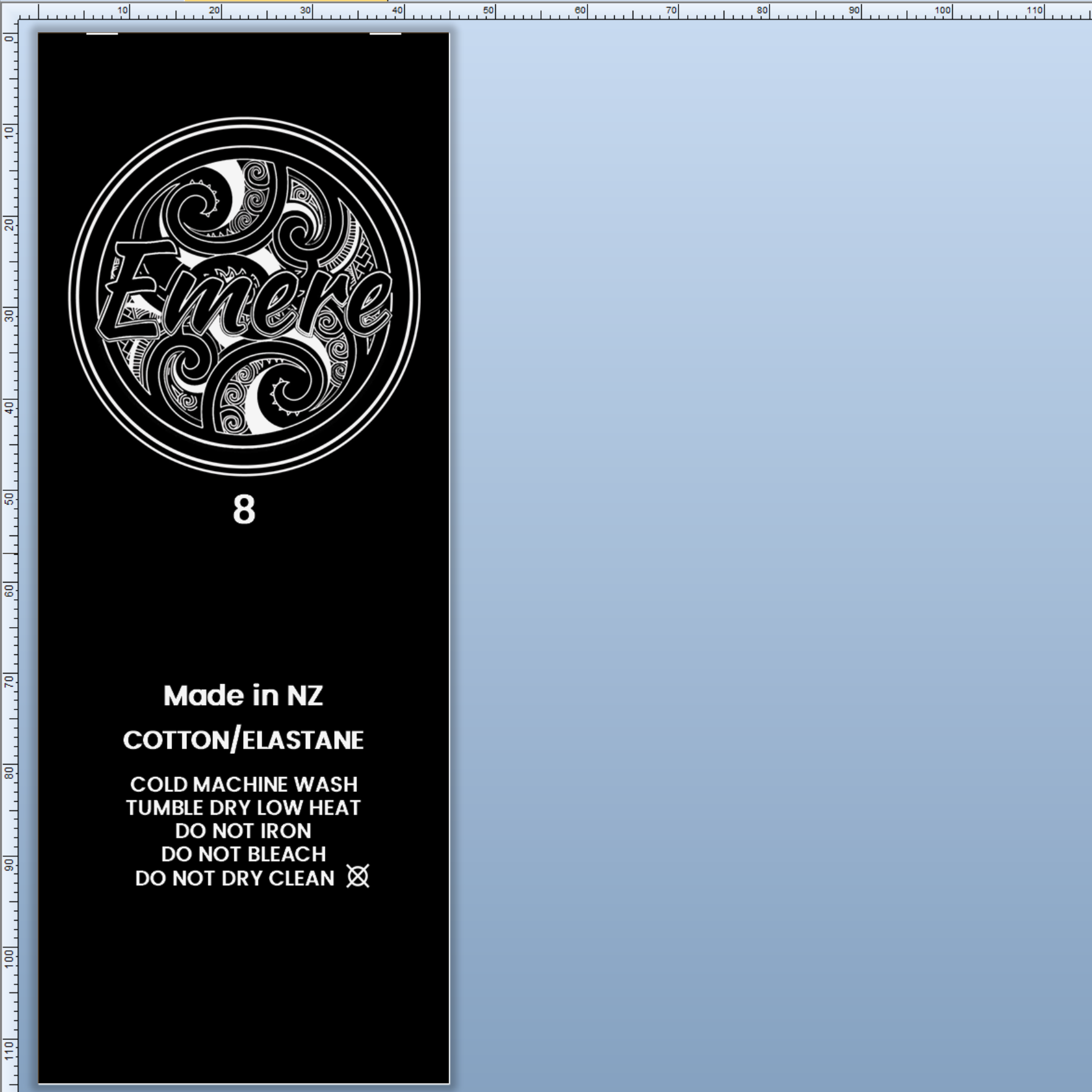Click the DO NOT DRY CLEAN text
Image resolution: width=1092 pixels, height=1092 pixels.
pos(235,878)
